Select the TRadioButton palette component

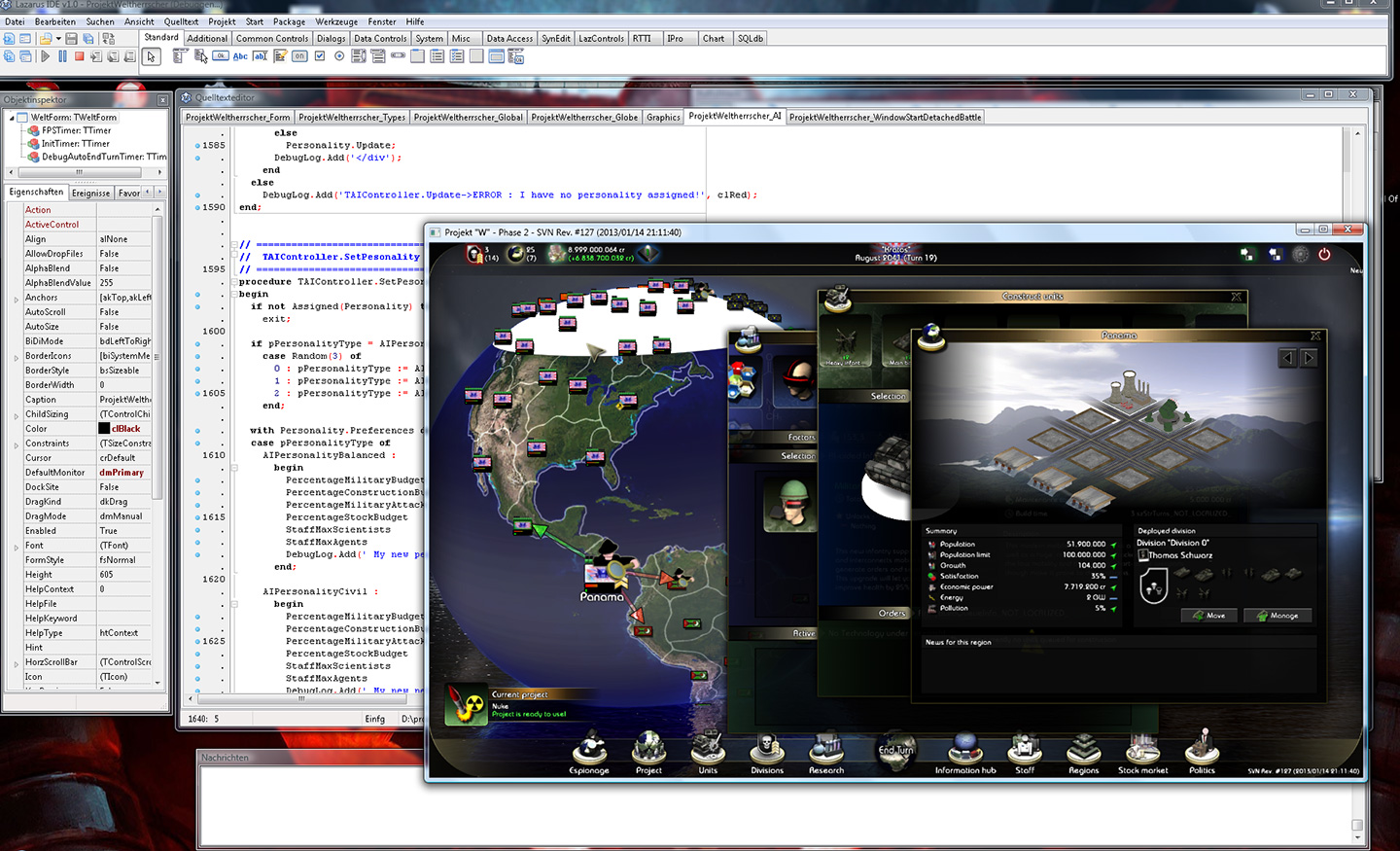339,56
